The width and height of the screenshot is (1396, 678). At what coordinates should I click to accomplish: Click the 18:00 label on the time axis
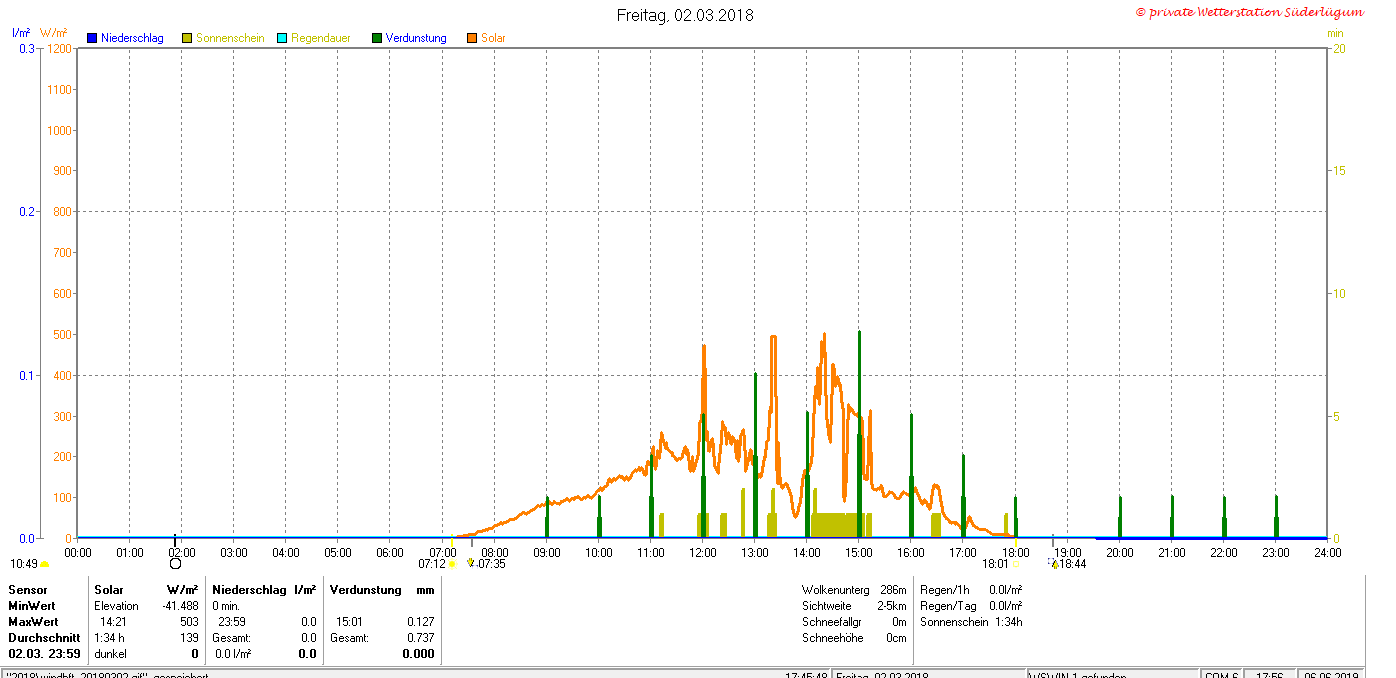click(1015, 552)
